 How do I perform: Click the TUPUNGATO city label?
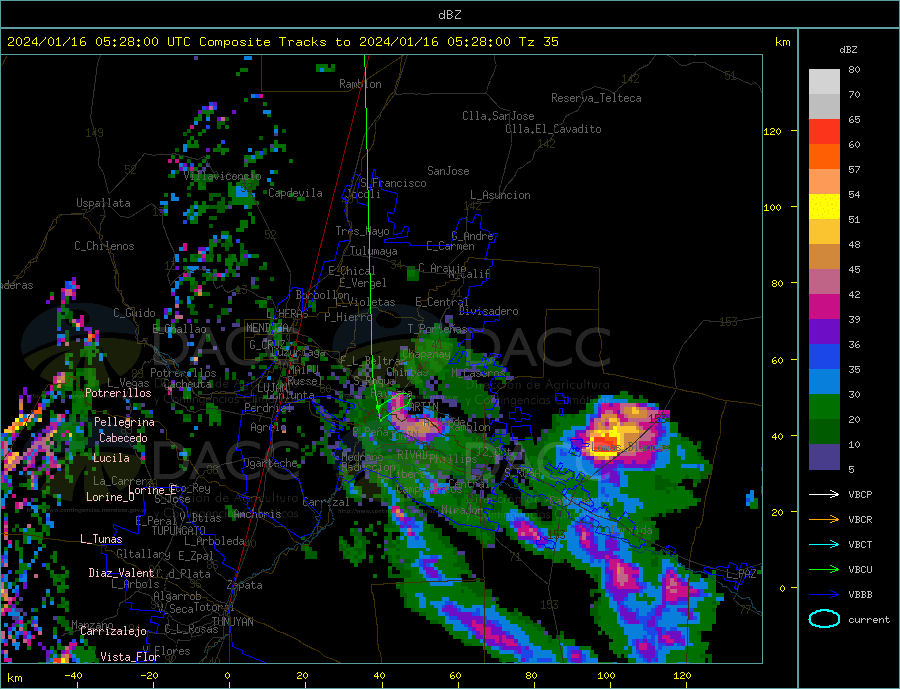coord(179,531)
